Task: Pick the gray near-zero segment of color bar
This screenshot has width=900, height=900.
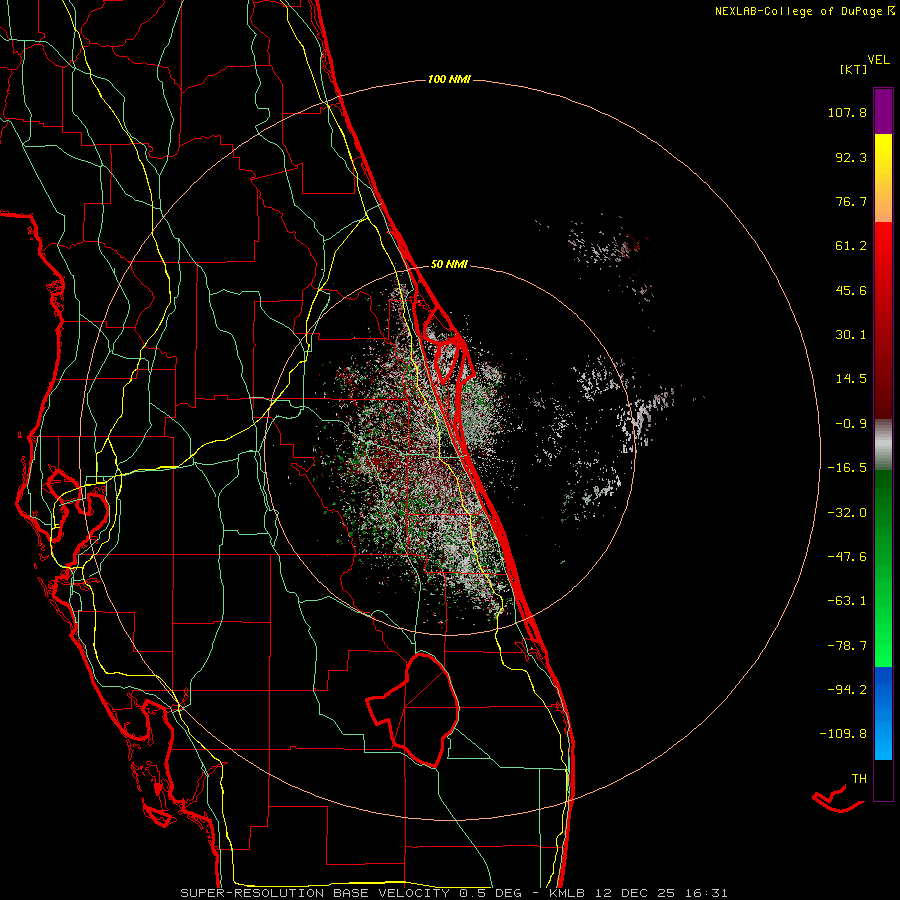Action: coord(883,445)
